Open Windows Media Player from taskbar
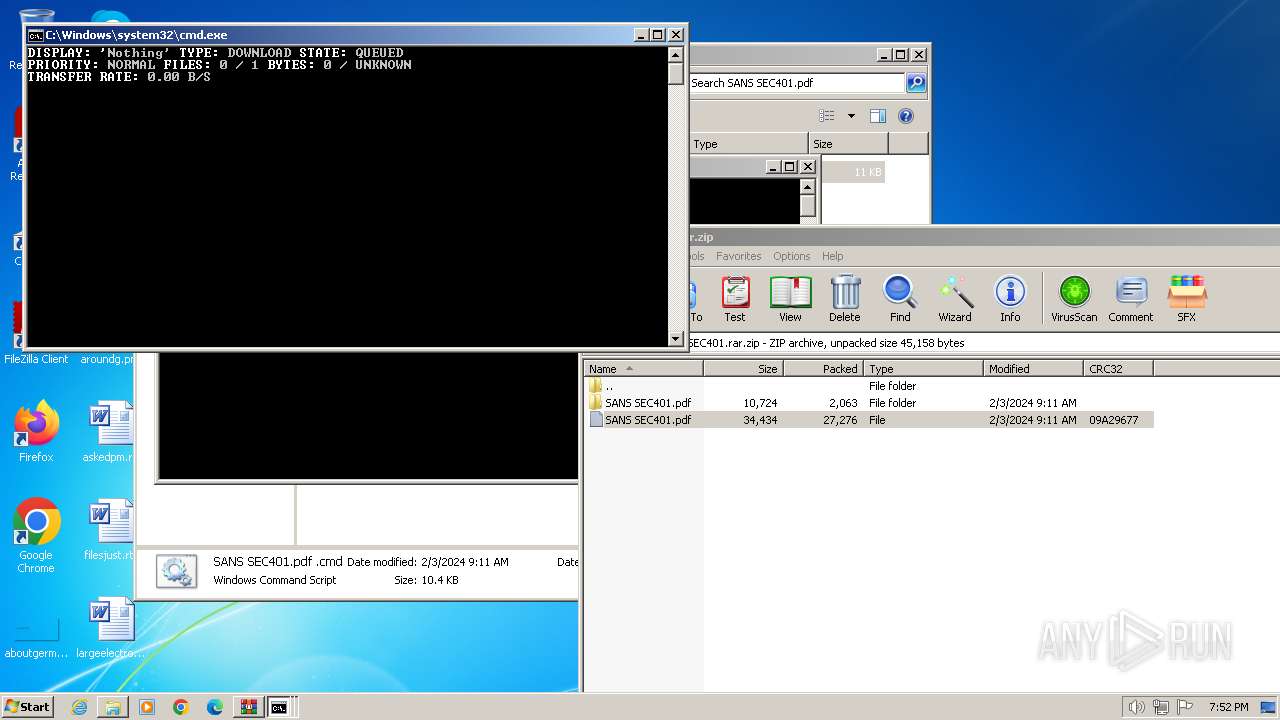1280x720 pixels. pyautogui.click(x=147, y=707)
